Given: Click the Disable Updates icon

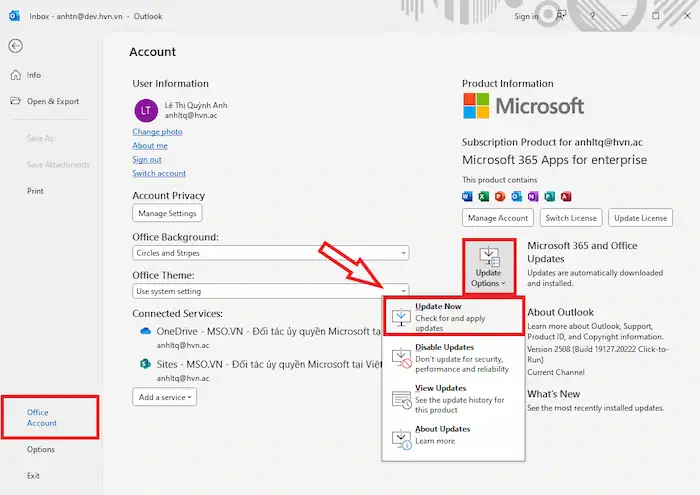Looking at the screenshot, I should click(x=401, y=358).
